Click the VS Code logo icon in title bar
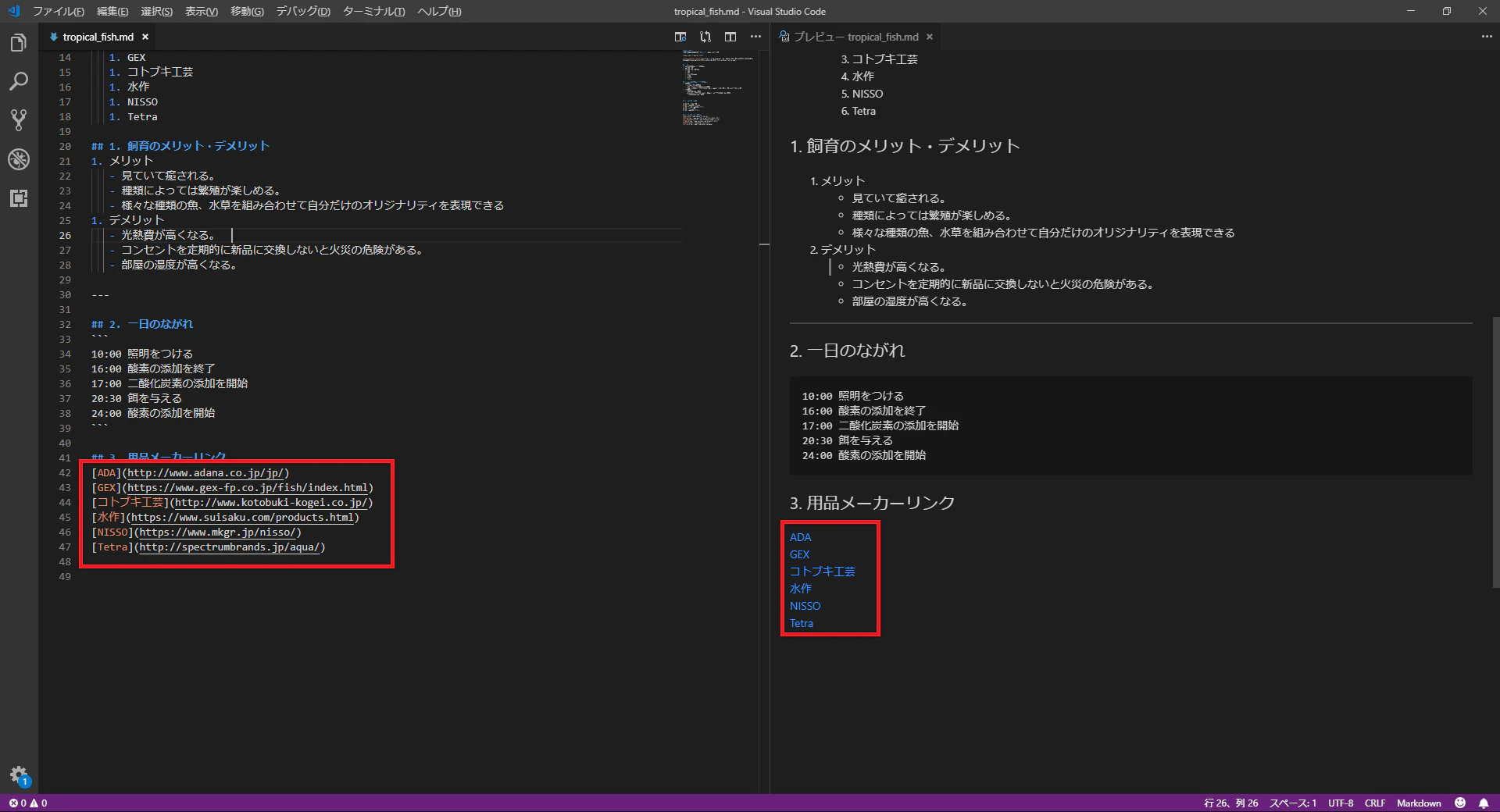Viewport: 1500px width, 812px height. (x=13, y=11)
